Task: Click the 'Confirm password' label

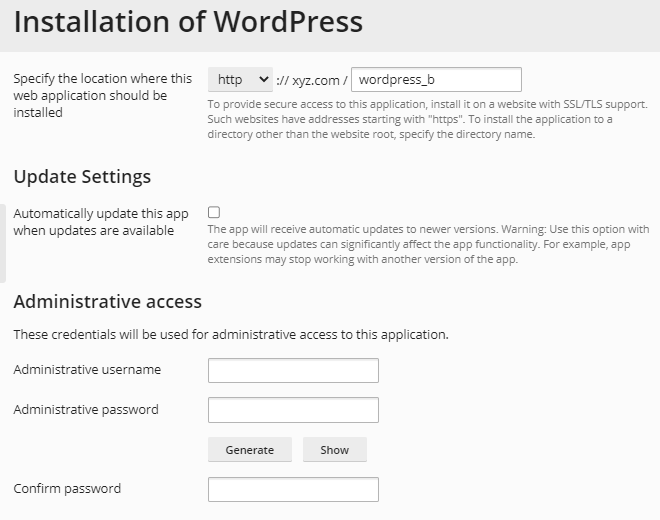Action: pyautogui.click(x=67, y=488)
